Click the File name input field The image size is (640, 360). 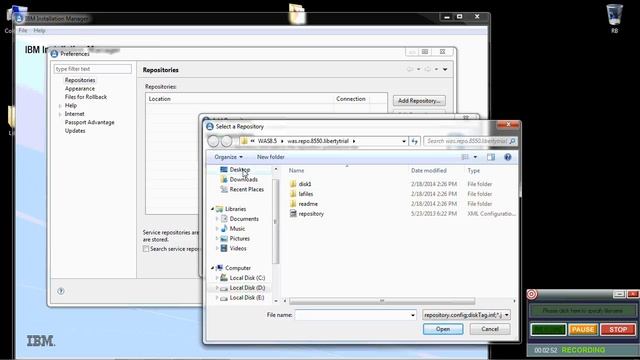[x=353, y=315]
